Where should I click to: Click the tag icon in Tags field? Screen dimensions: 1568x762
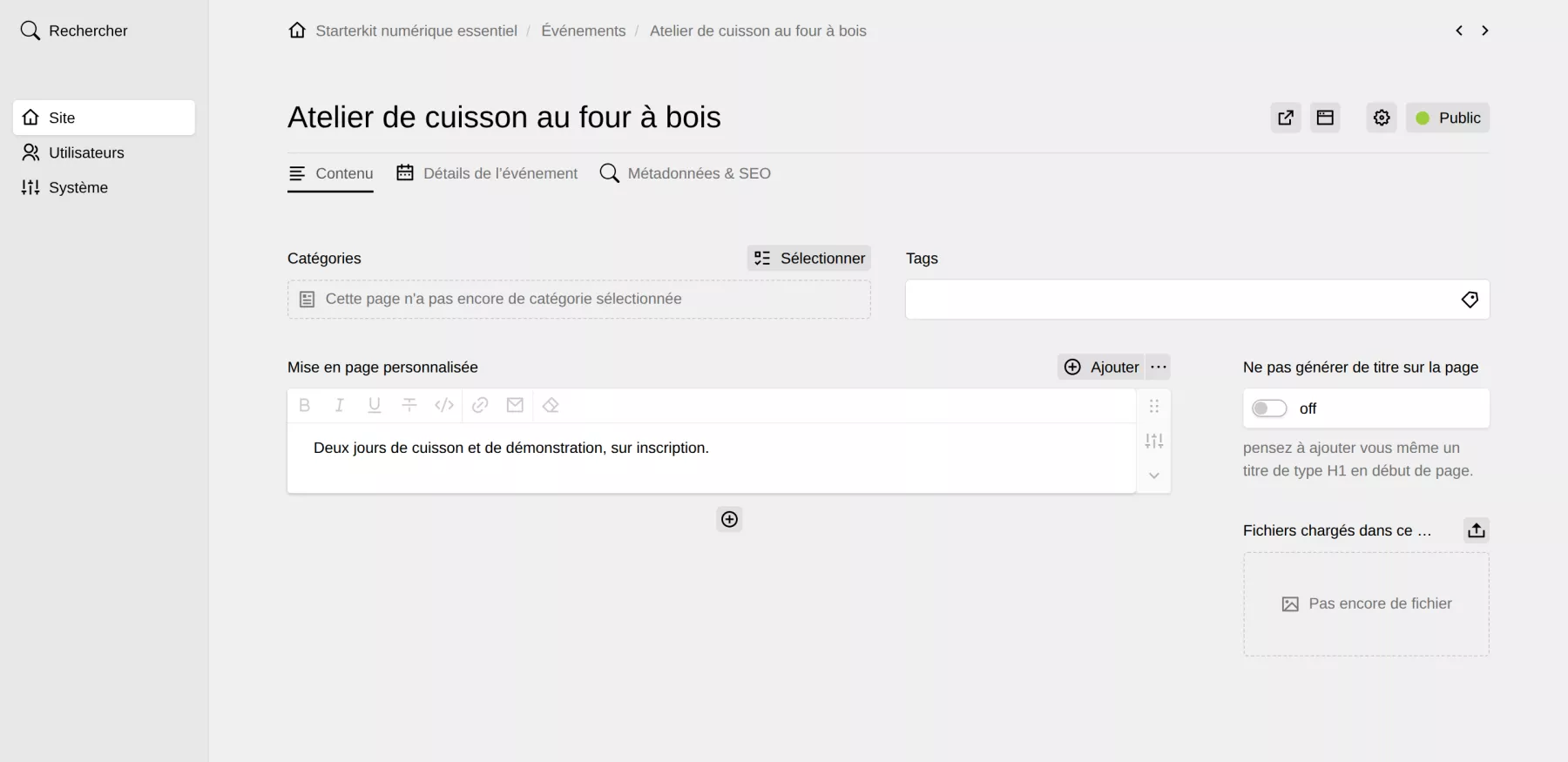pos(1470,300)
